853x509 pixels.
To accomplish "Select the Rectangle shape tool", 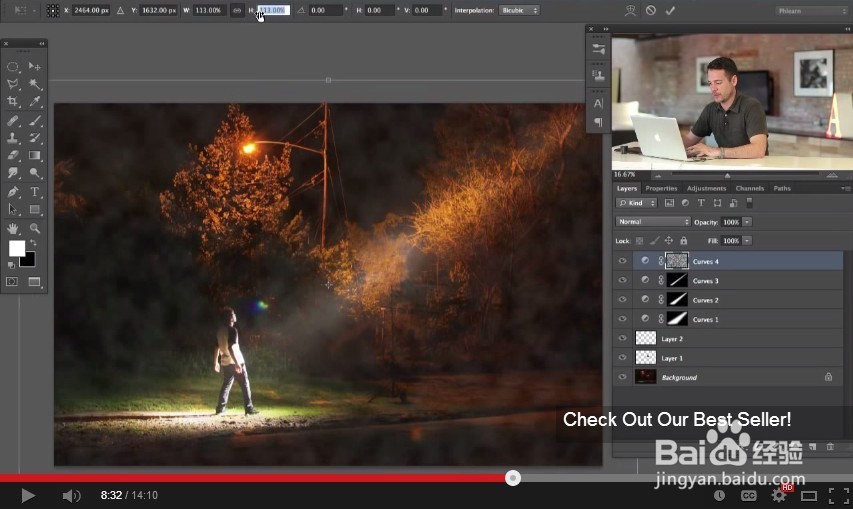I will pyautogui.click(x=35, y=209).
